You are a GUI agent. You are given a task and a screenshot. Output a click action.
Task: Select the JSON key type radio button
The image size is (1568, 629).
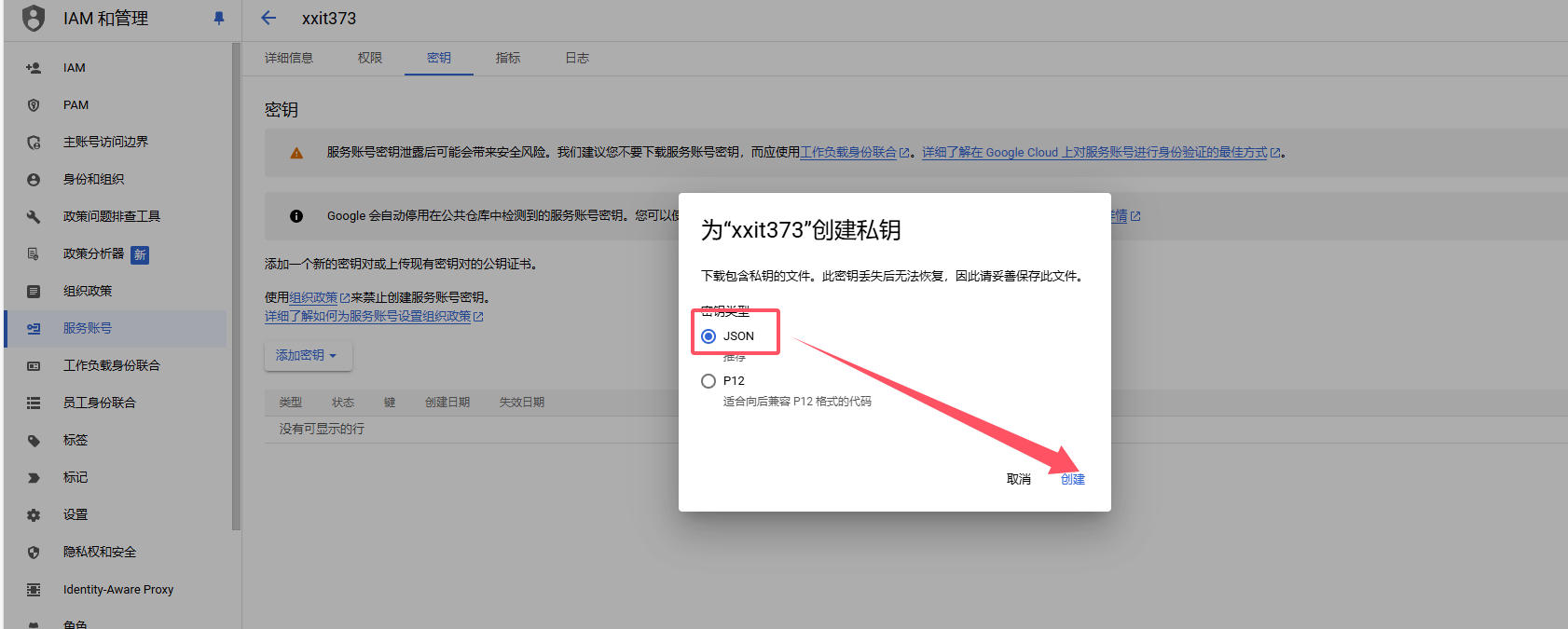708,336
